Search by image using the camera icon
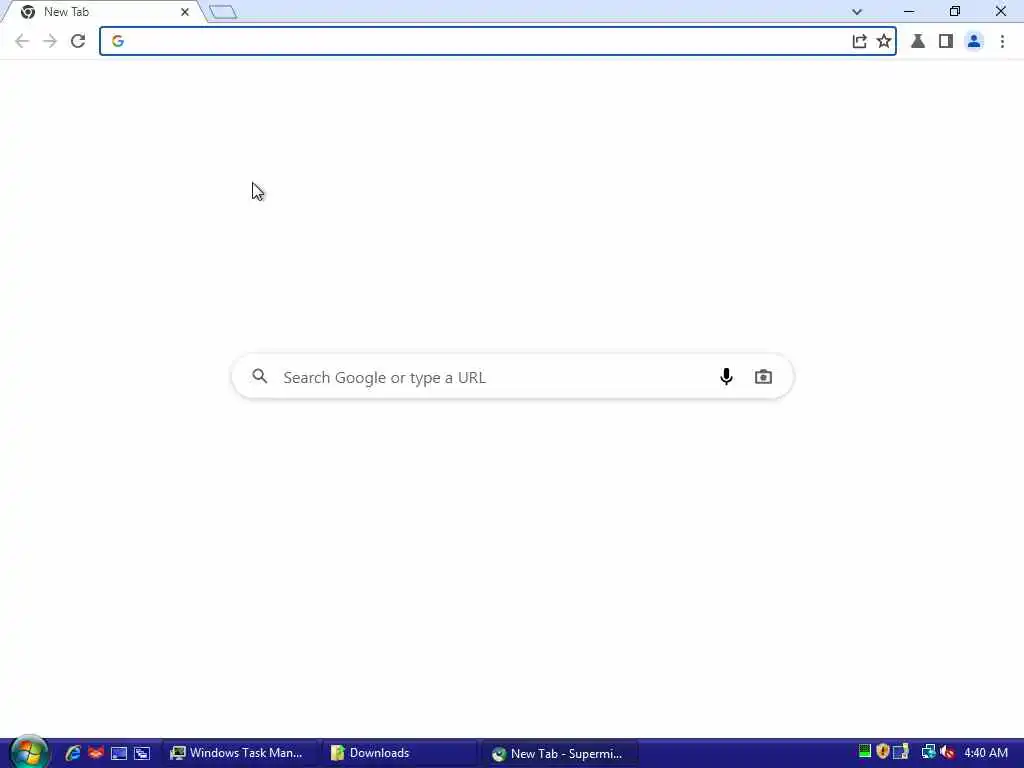 pyautogui.click(x=763, y=377)
